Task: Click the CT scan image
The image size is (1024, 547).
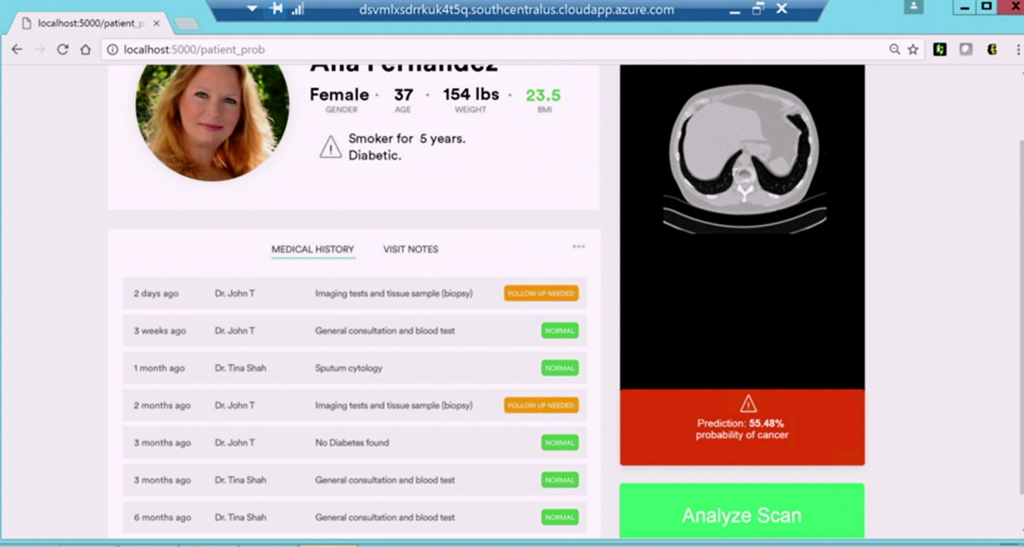Action: (743, 159)
